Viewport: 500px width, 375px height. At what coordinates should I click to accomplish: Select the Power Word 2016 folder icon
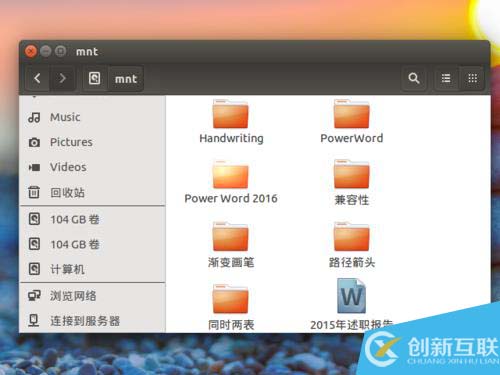pos(230,175)
